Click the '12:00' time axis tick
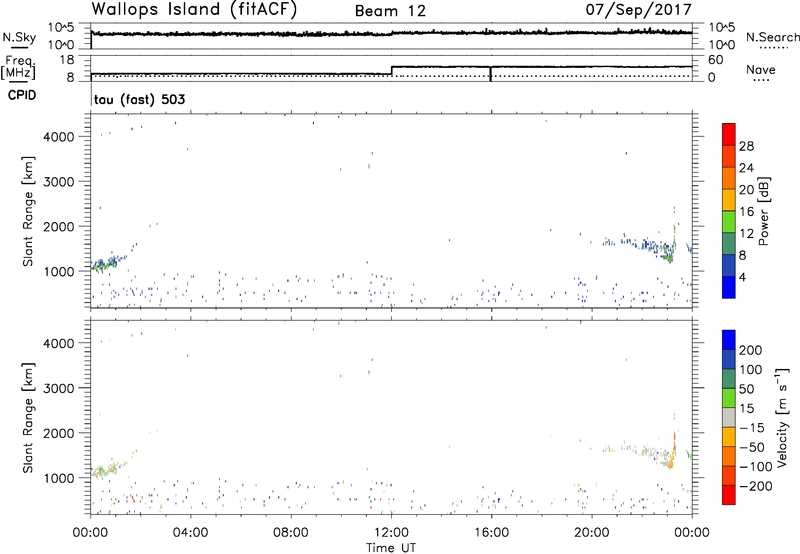Image resolution: width=800 pixels, height=554 pixels. pyautogui.click(x=391, y=533)
